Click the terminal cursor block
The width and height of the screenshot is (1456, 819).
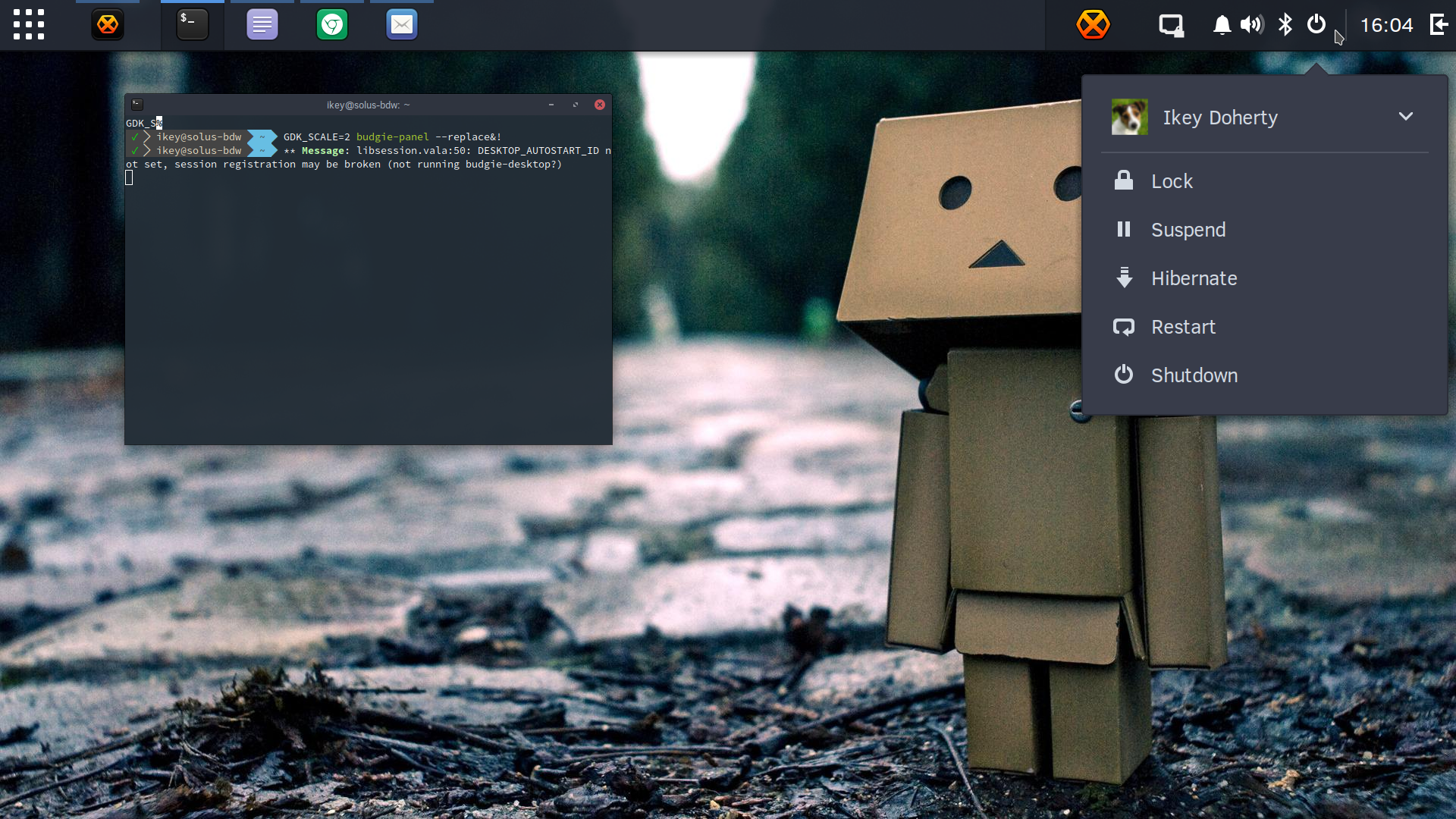[129, 177]
